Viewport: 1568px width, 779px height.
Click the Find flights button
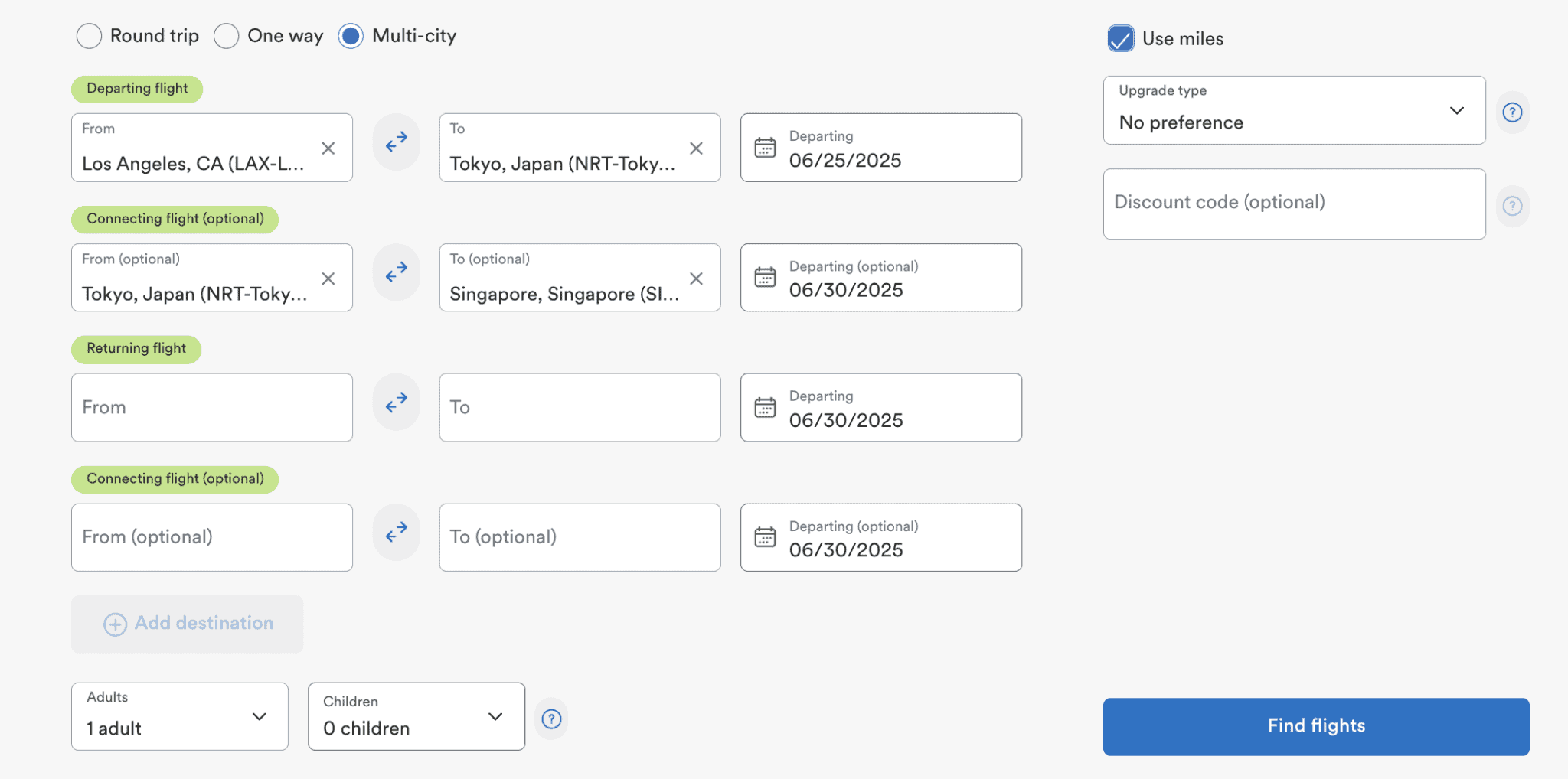click(x=1315, y=726)
